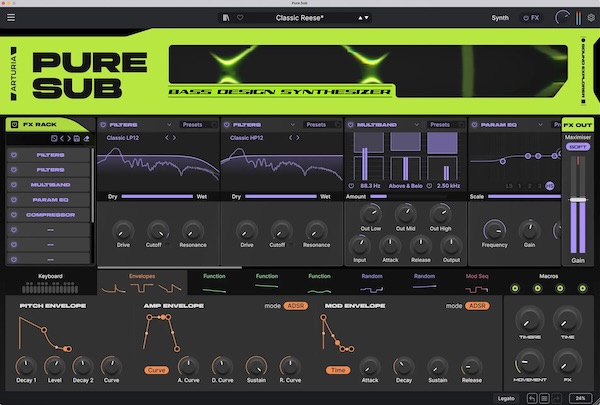This screenshot has height=405, width=600.
Task: Switch to the first Function tab
Action: [214, 283]
